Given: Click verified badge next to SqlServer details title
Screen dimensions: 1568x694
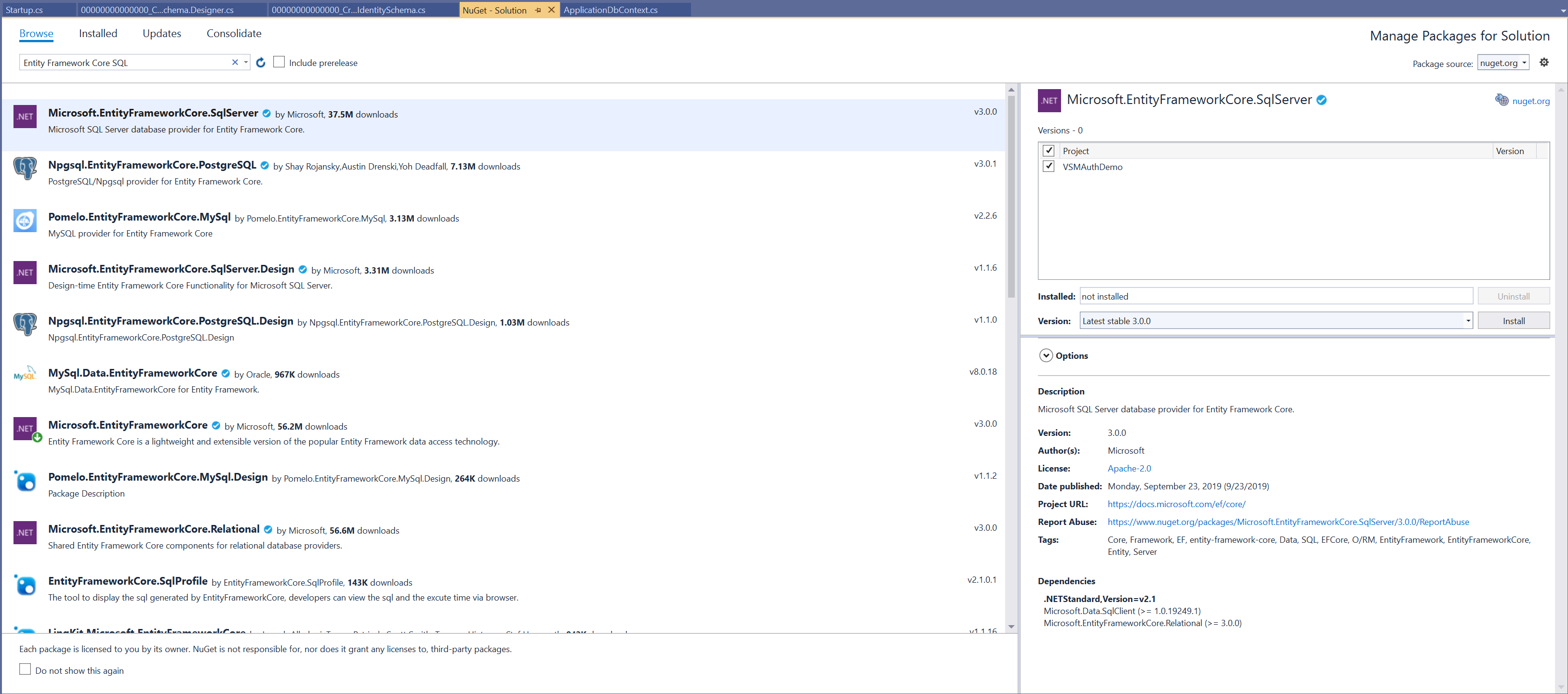Looking at the screenshot, I should pos(1321,100).
